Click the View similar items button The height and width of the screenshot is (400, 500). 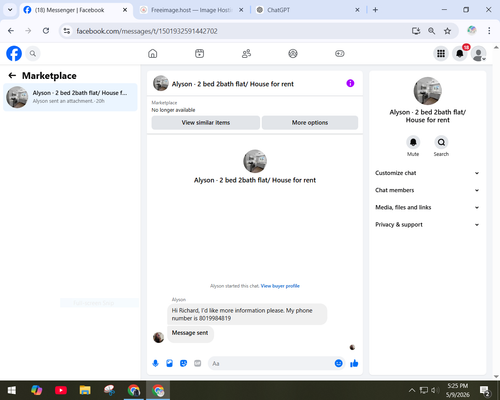(206, 123)
